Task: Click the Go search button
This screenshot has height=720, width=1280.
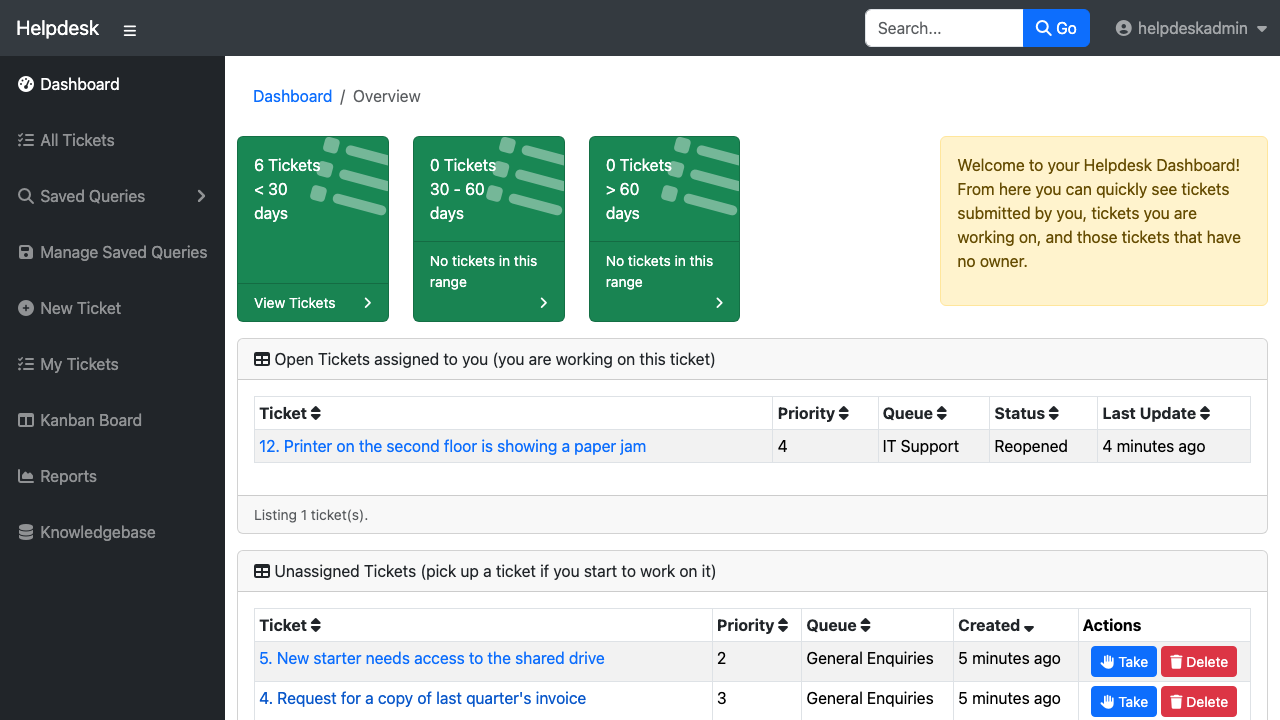Action: tap(1056, 28)
